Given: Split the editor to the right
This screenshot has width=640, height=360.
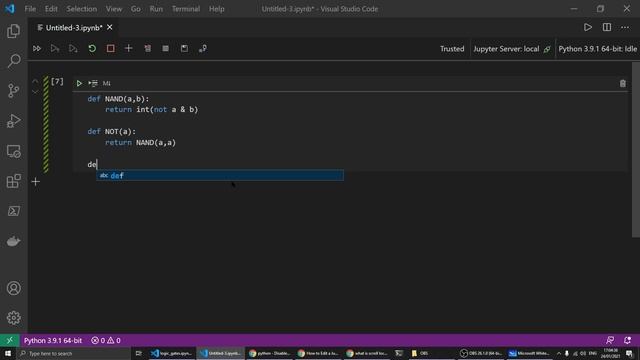Looking at the screenshot, I should pos(607,27).
